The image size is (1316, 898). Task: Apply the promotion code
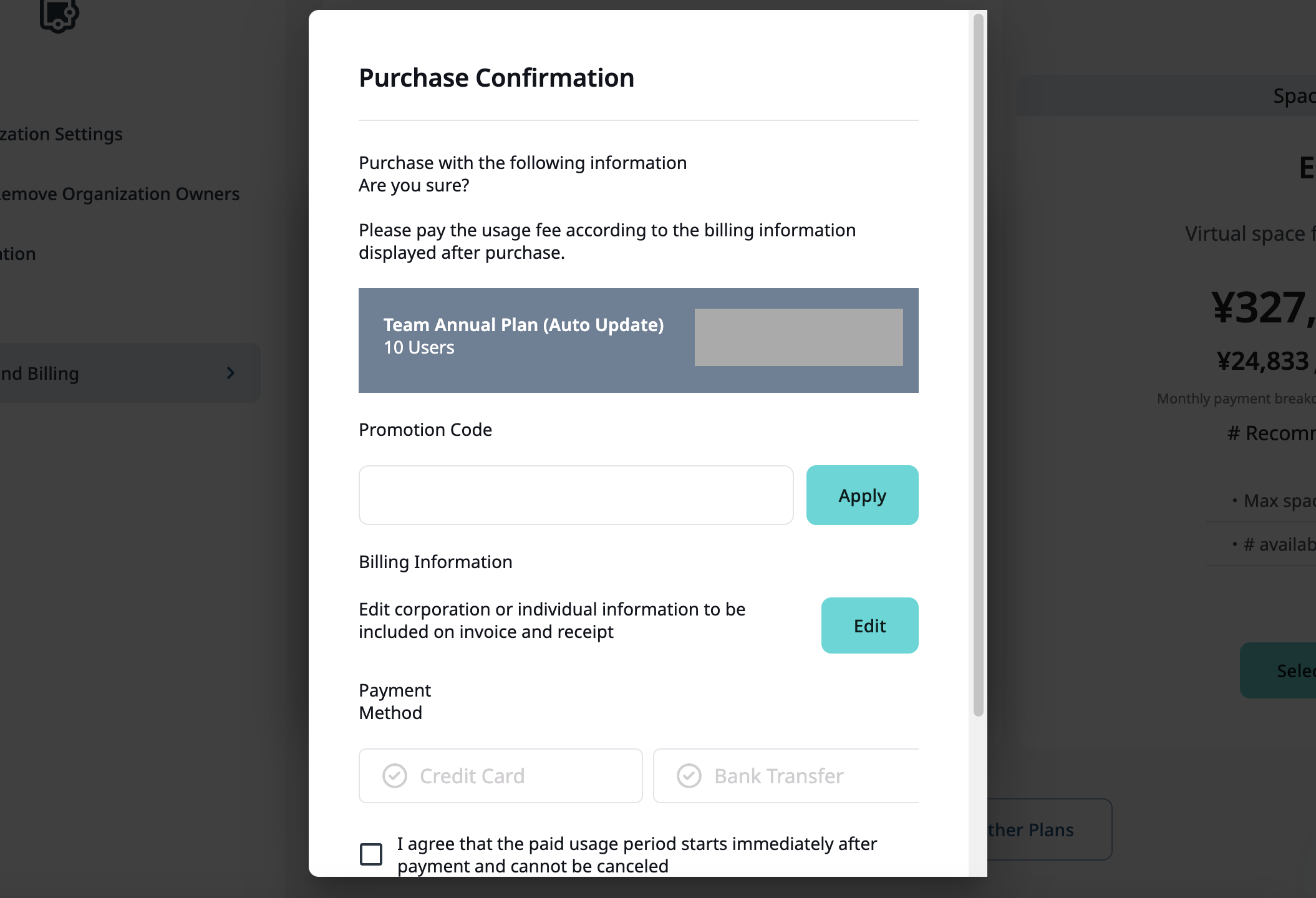click(x=862, y=495)
